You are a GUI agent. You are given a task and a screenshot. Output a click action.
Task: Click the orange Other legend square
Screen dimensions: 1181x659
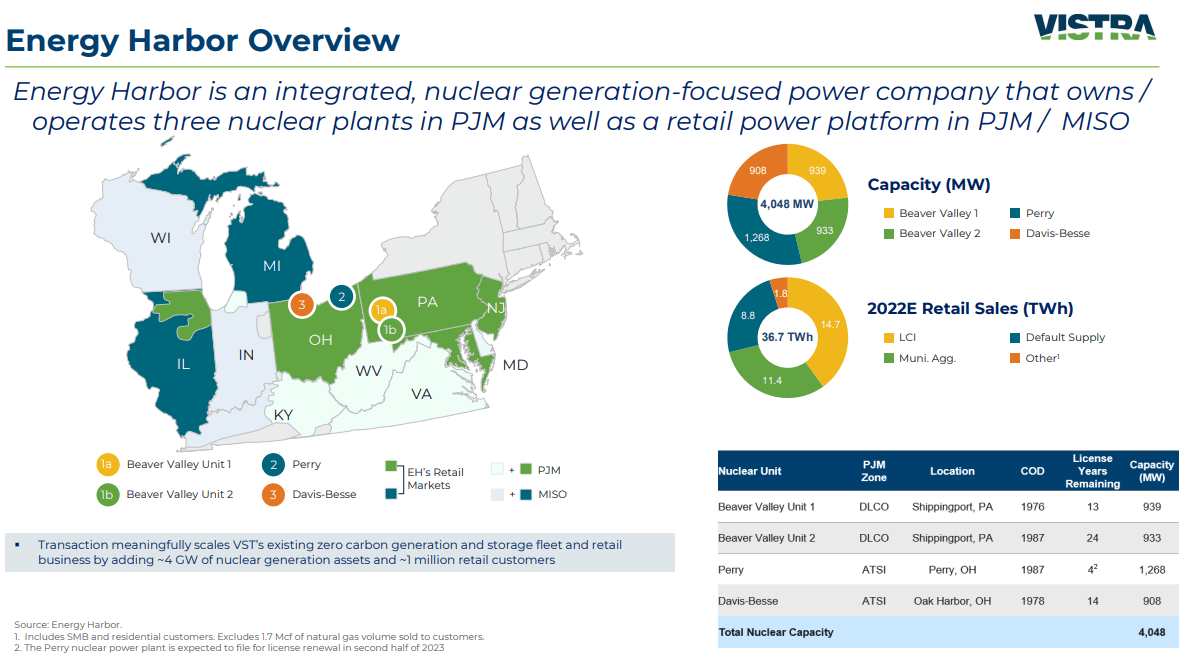click(1013, 358)
